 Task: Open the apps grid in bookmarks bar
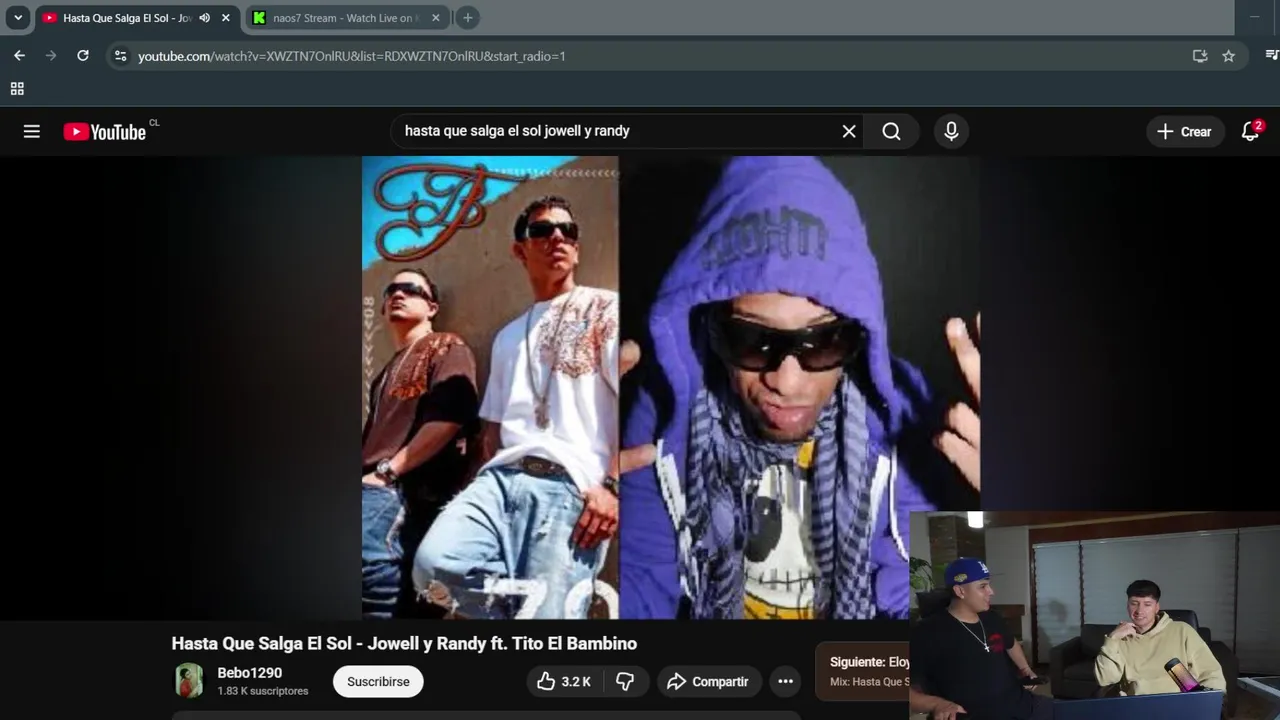[x=17, y=89]
